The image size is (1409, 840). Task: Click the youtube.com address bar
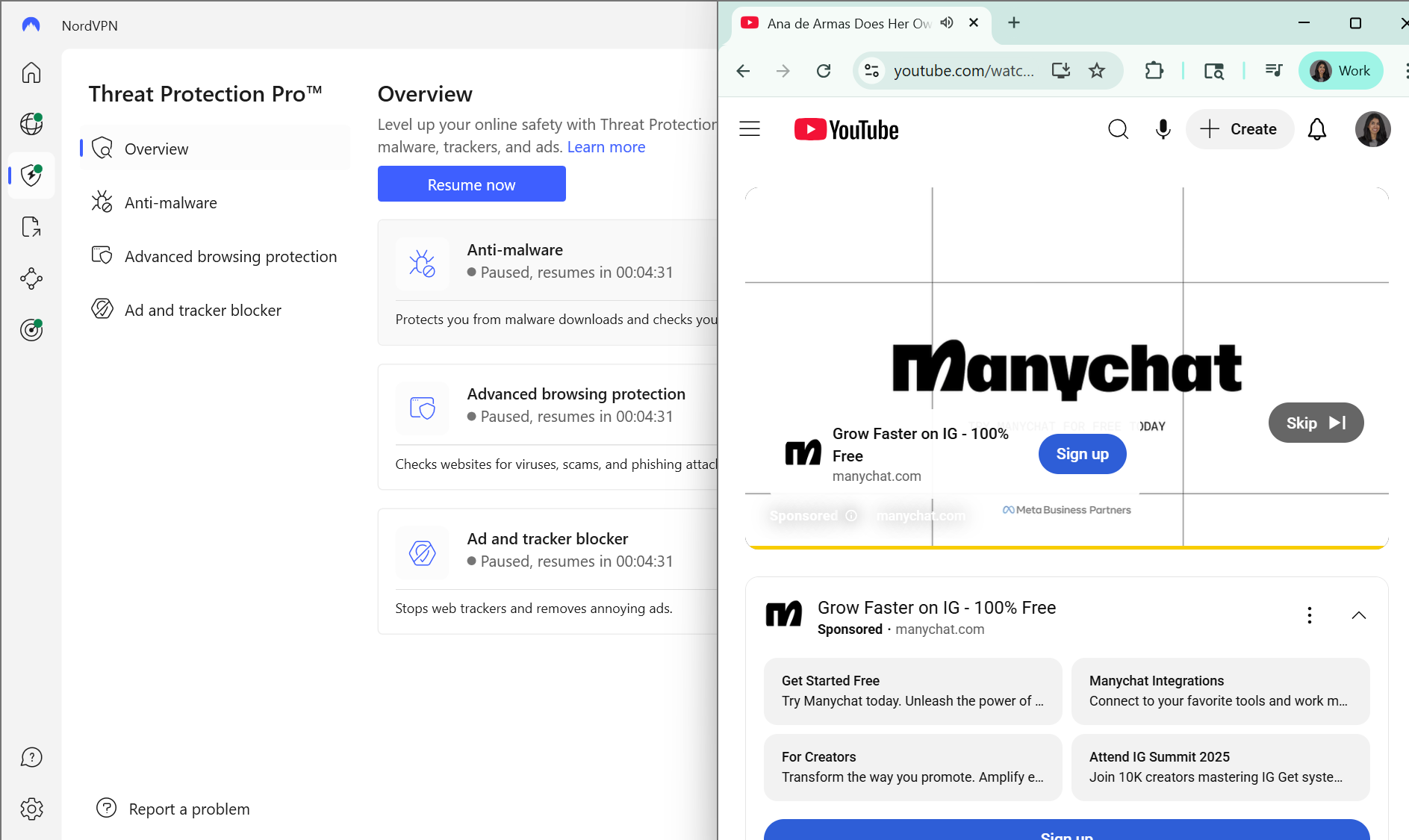point(964,71)
